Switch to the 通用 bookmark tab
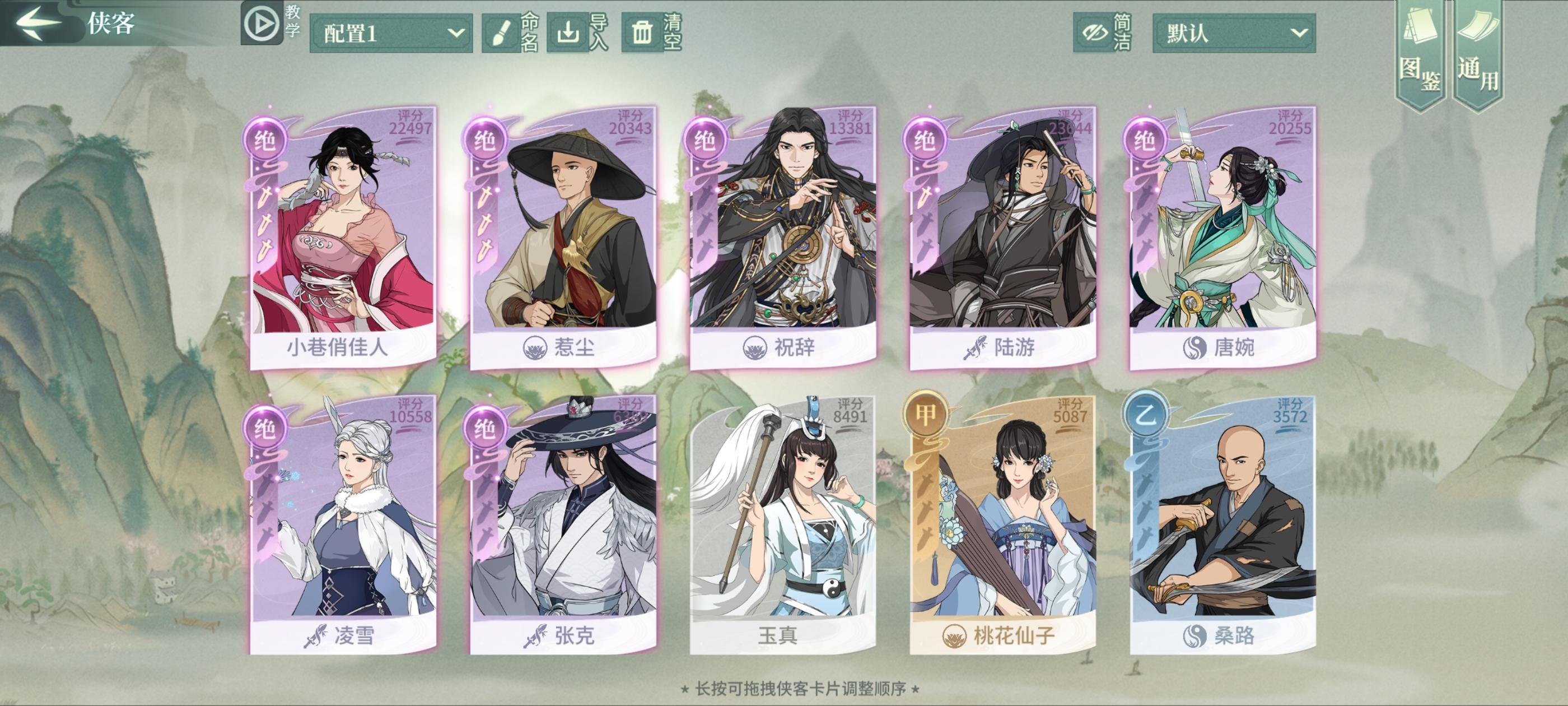The image size is (1568, 706). pyautogui.click(x=1478, y=54)
